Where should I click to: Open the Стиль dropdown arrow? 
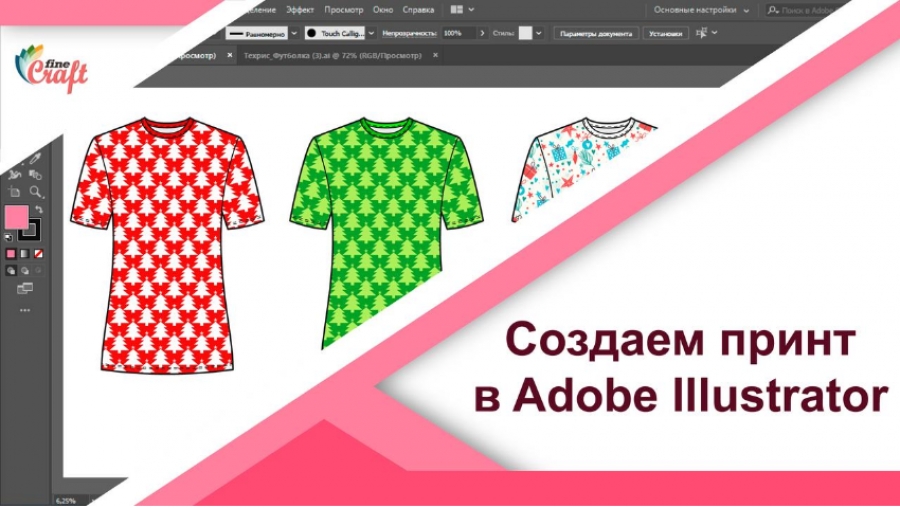(x=538, y=33)
